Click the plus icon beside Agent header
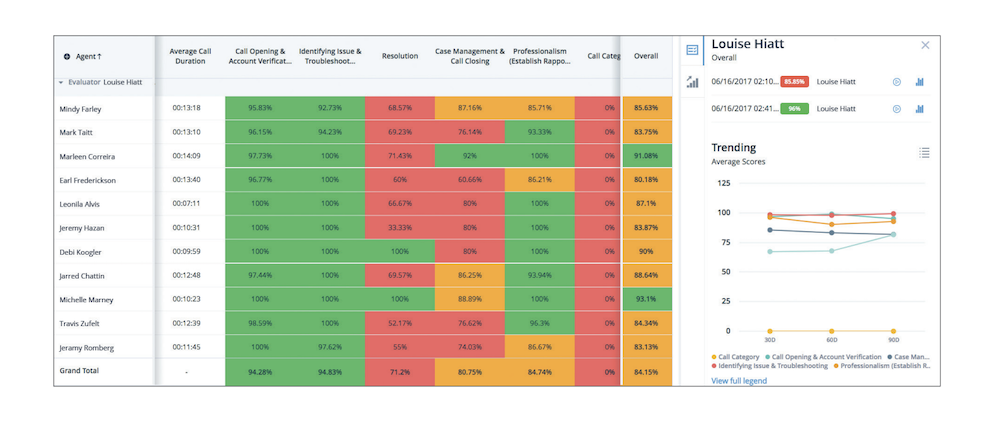This screenshot has width=1000, height=447. [x=67, y=57]
